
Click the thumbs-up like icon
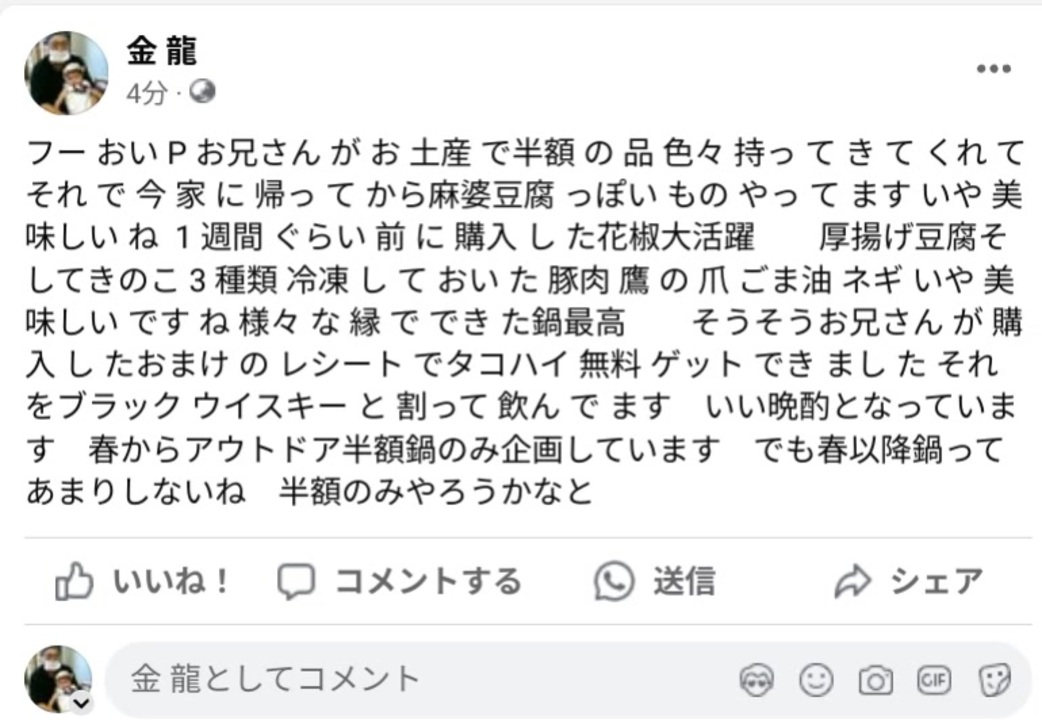coord(74,581)
